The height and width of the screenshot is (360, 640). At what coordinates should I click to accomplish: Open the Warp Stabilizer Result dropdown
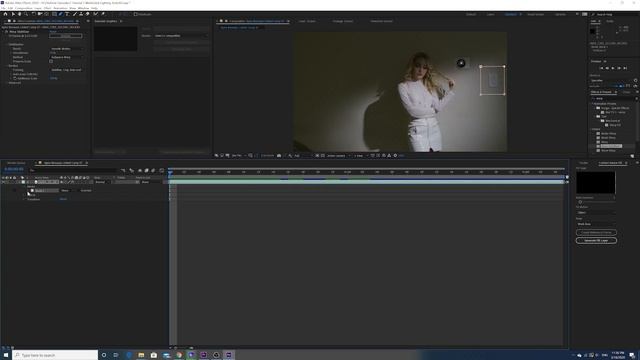[67, 49]
